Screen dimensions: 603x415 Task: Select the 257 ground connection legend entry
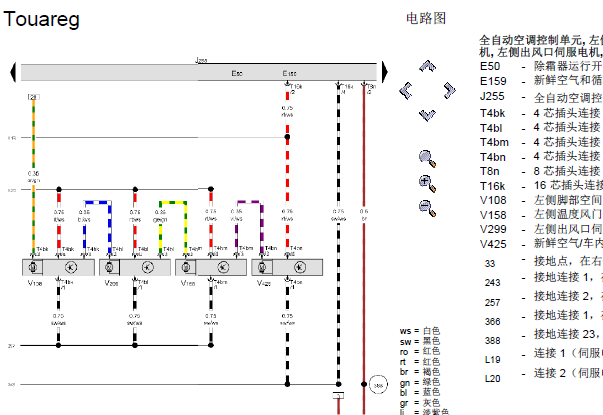pyautogui.click(x=543, y=299)
